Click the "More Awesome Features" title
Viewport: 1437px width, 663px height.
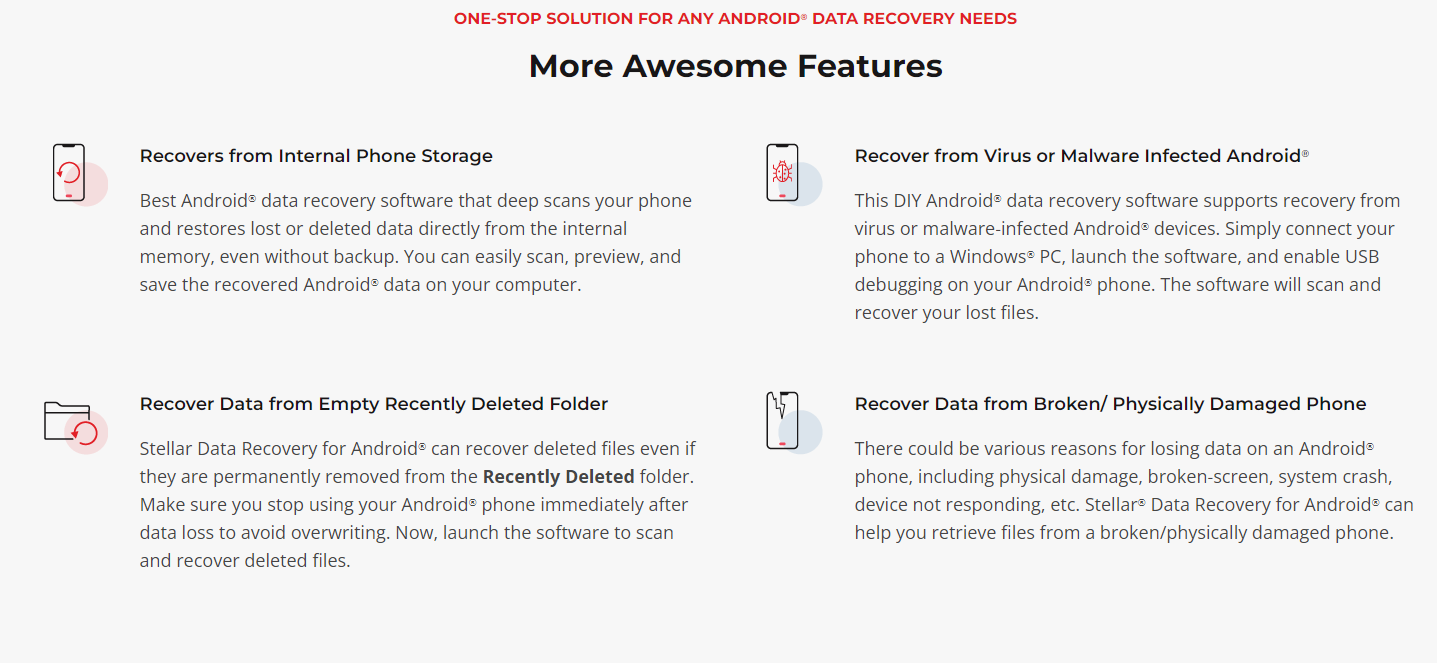(x=735, y=66)
